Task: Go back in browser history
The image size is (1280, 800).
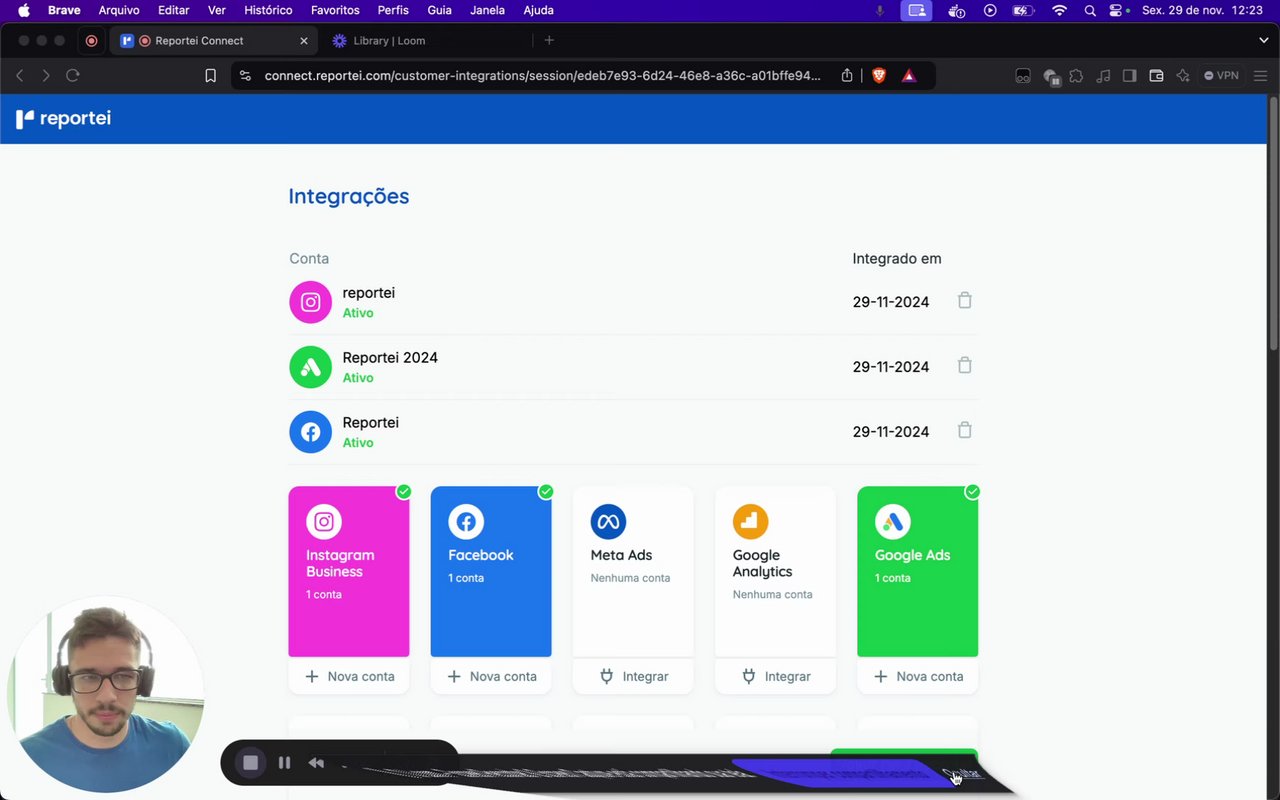Action: click(x=19, y=75)
